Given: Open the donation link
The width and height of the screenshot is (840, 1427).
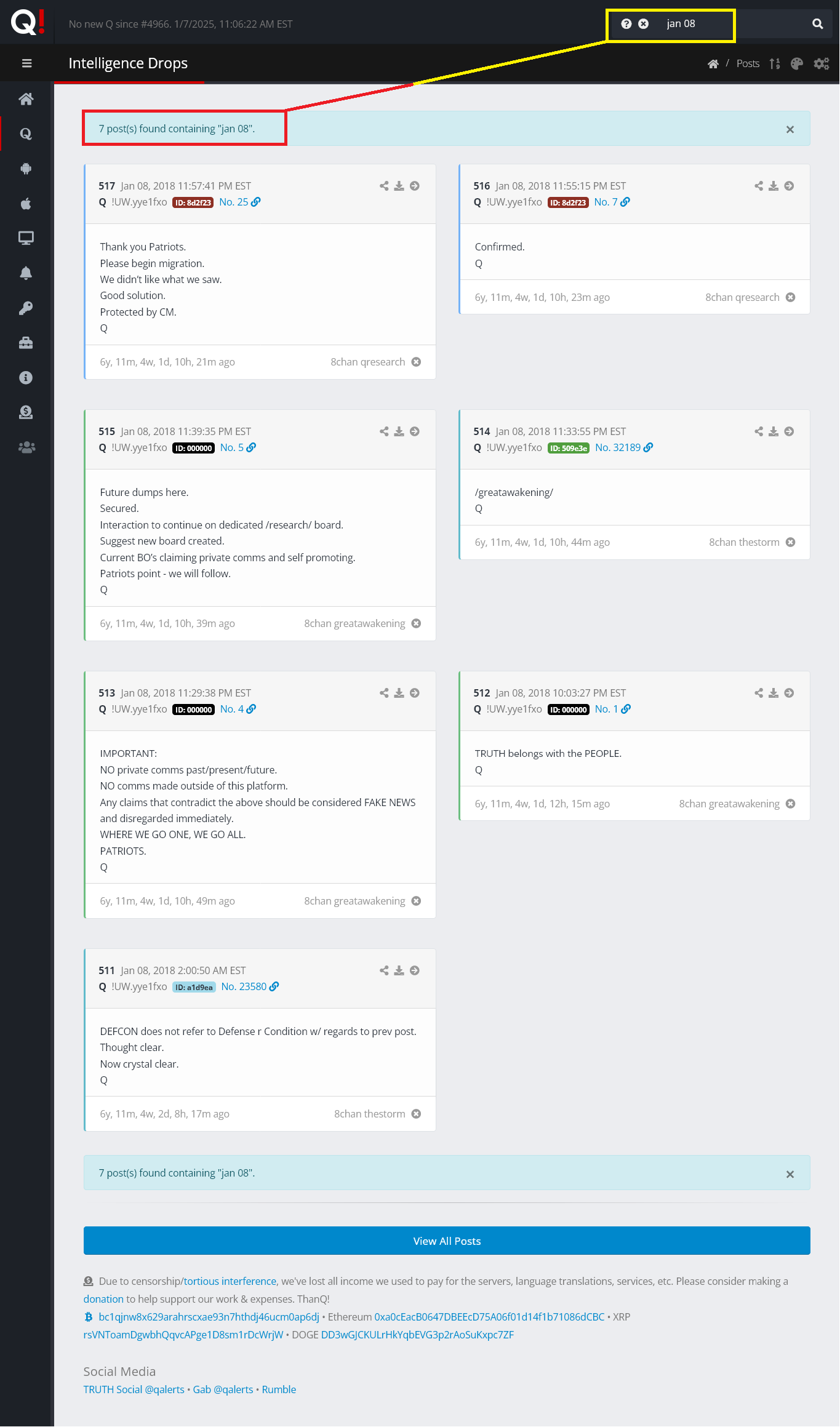Looking at the screenshot, I should tap(103, 1299).
